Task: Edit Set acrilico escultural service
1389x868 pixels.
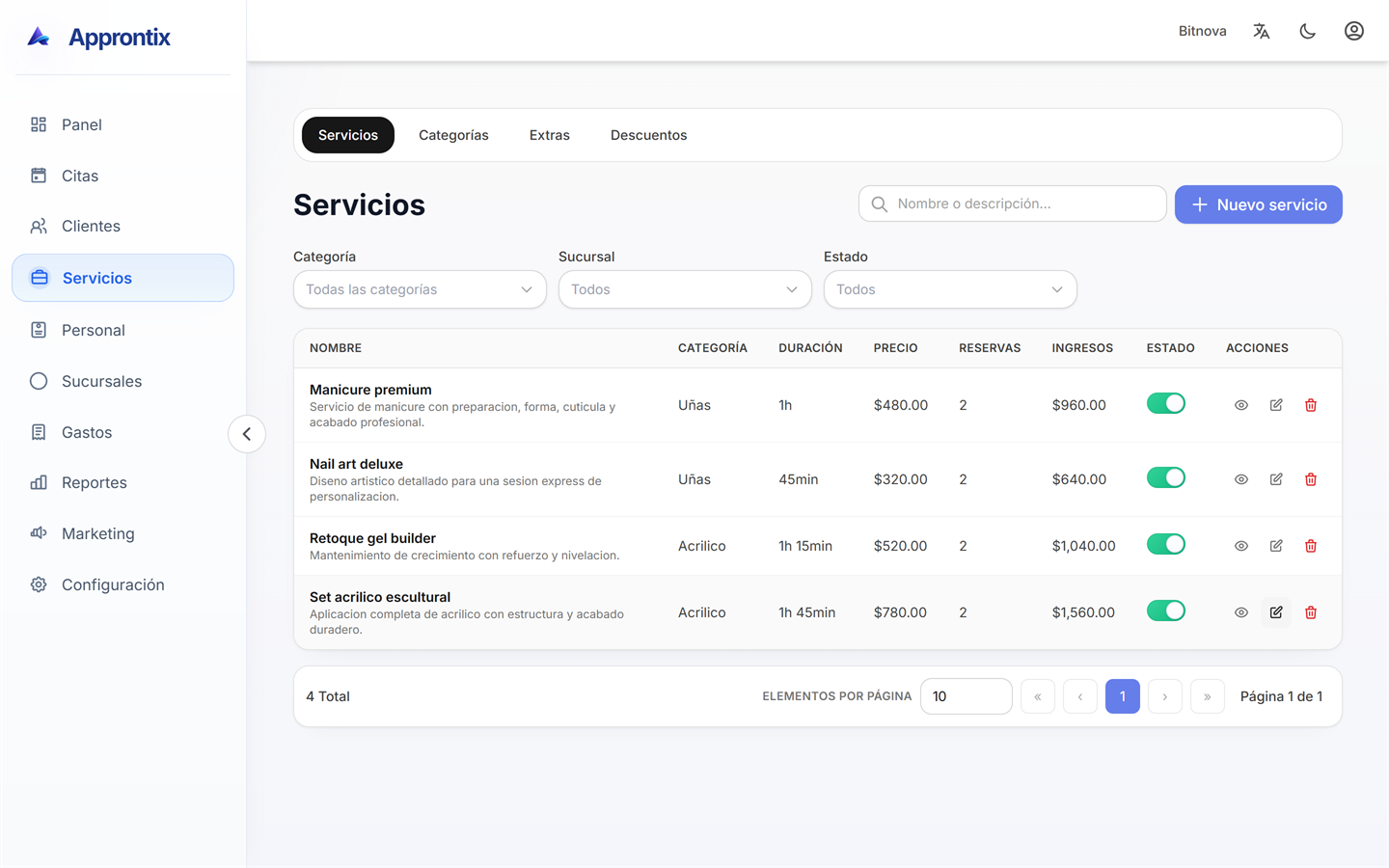Action: pos(1276,612)
